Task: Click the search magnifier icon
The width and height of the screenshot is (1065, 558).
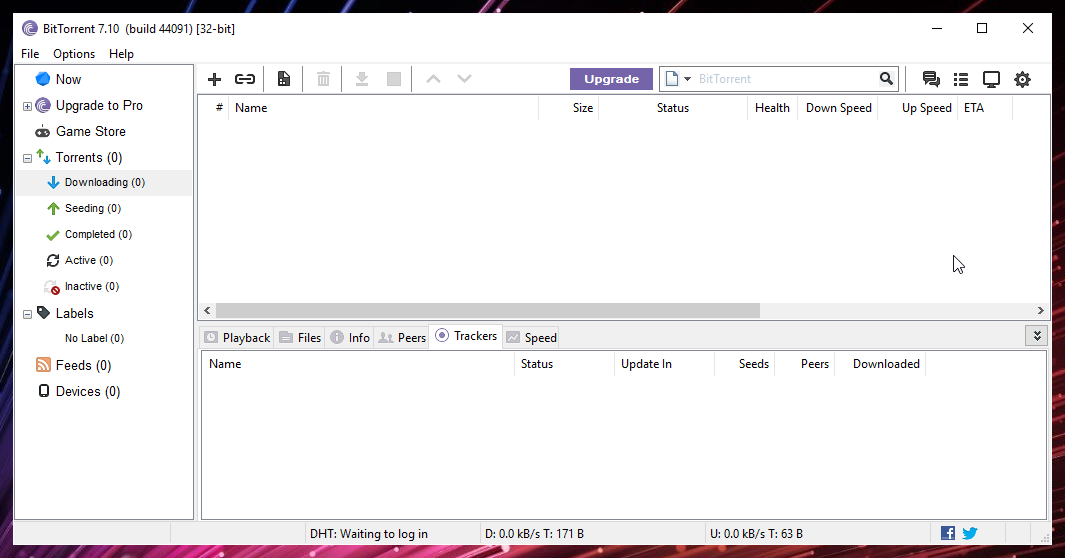Action: click(x=886, y=79)
